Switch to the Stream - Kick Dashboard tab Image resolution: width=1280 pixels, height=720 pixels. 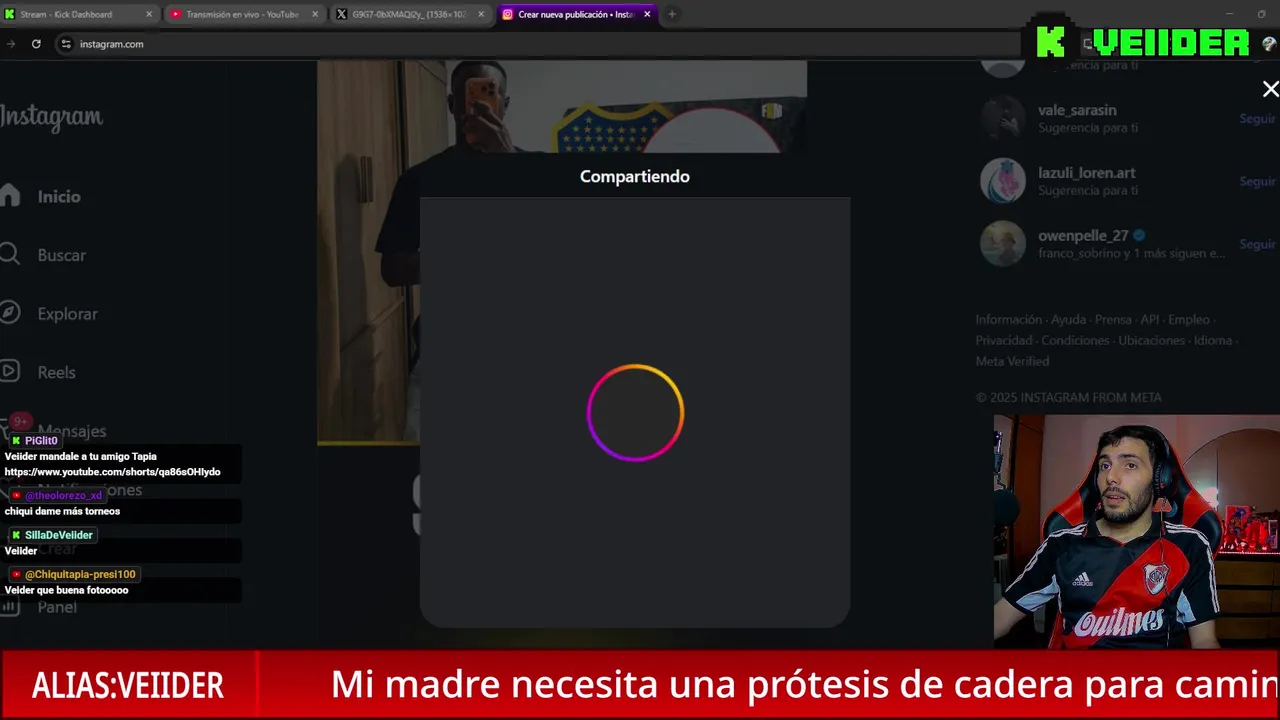point(78,14)
